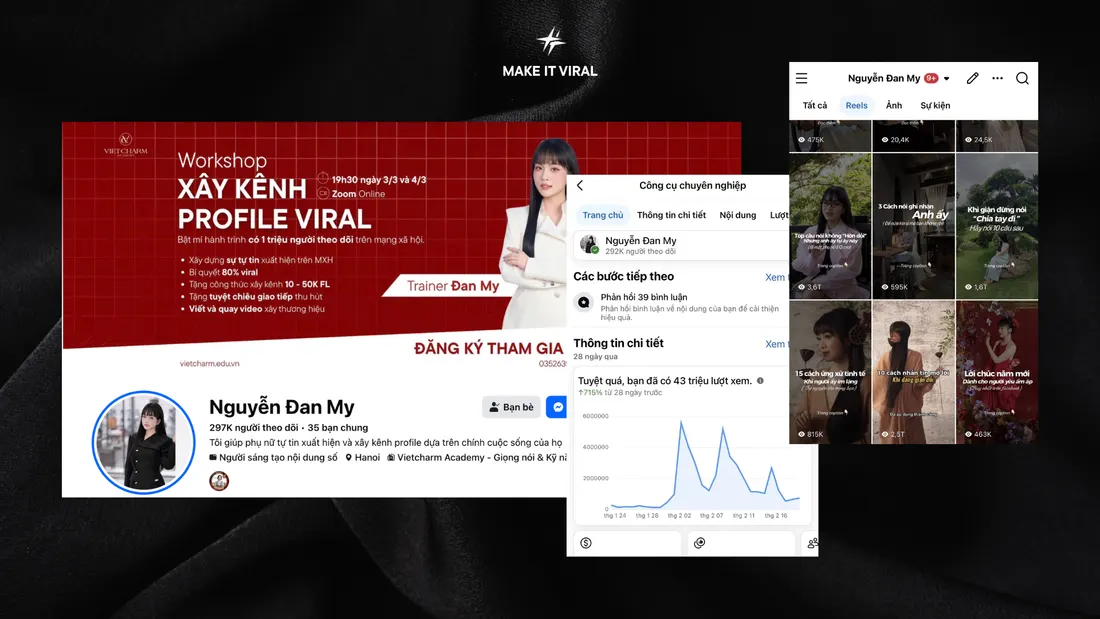Open the partial reel with 475K views
Viewport: 1100px width, 619px height.
pos(830,135)
